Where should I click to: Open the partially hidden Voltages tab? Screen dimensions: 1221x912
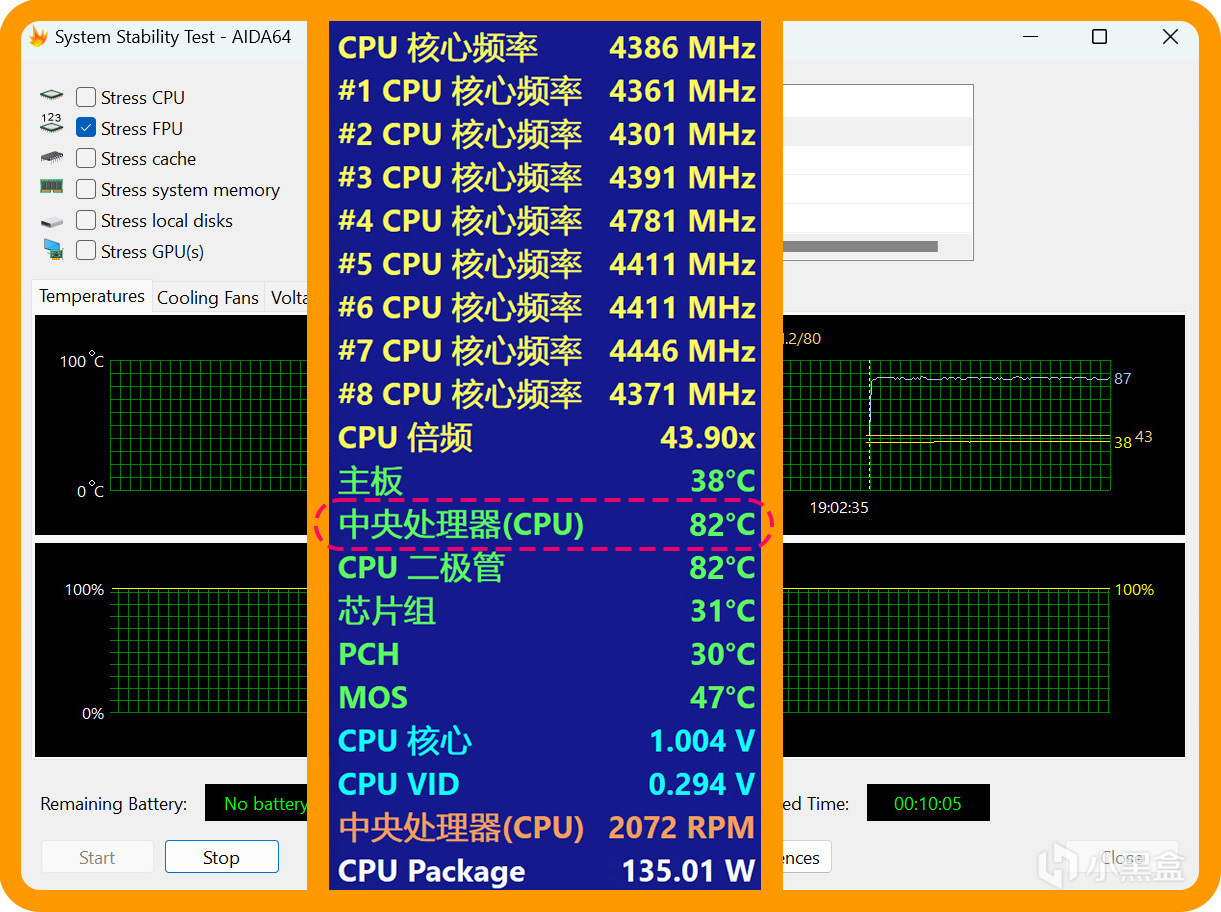point(288,297)
